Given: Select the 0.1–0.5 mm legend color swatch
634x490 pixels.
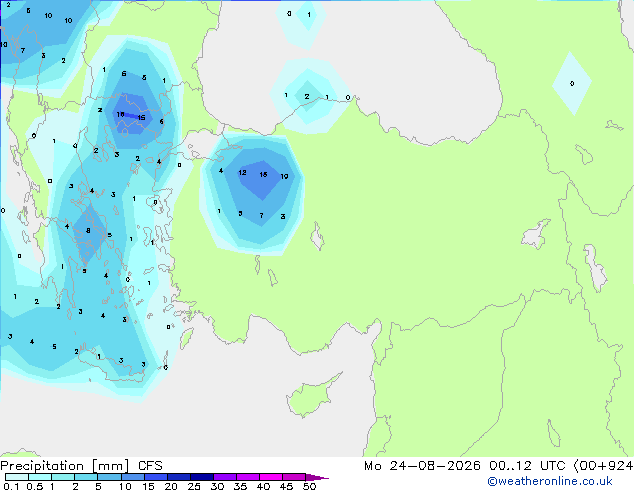Looking at the screenshot, I should 17,477.
